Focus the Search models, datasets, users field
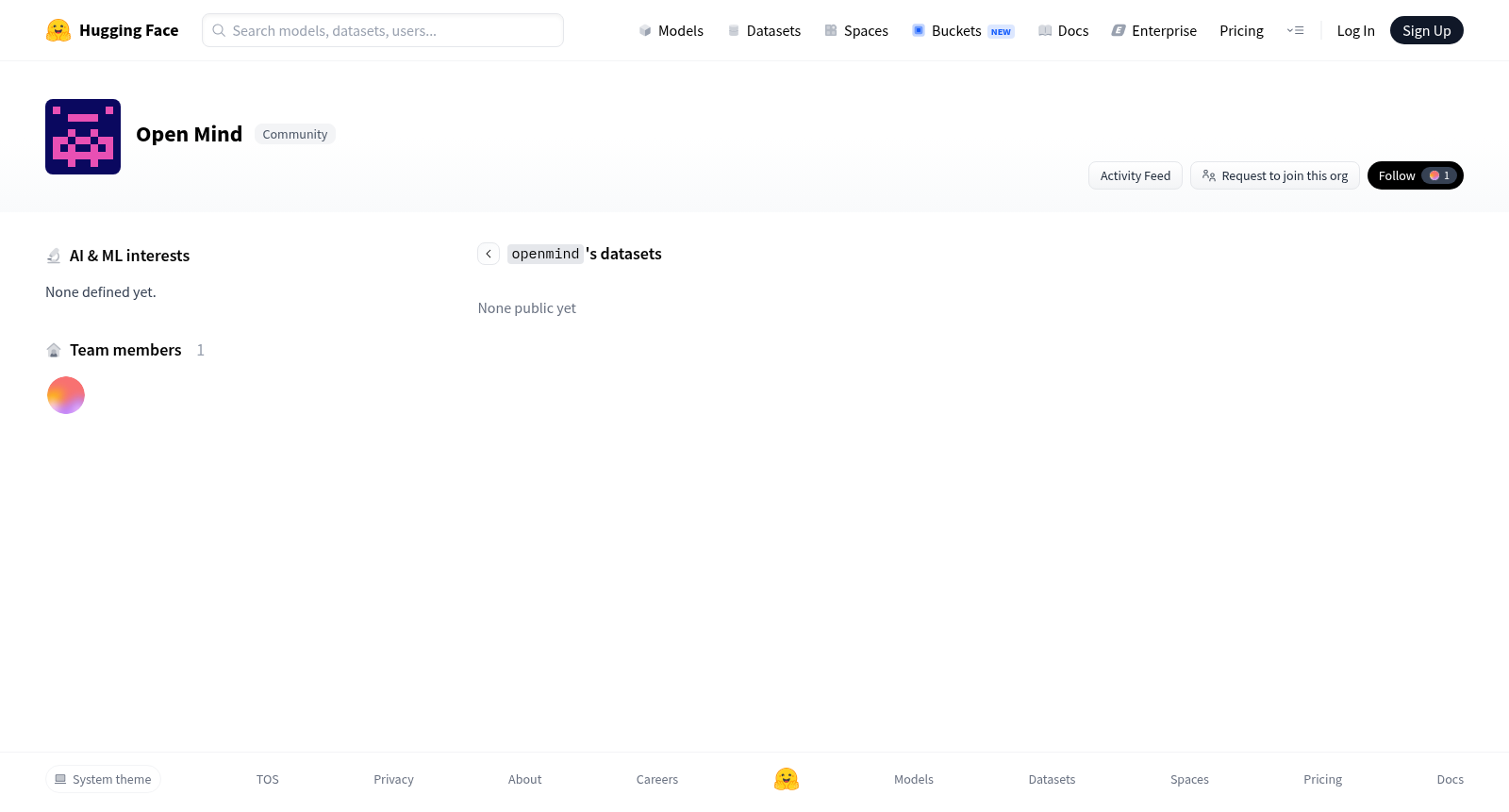This screenshot has height=812, width=1509. click(383, 30)
